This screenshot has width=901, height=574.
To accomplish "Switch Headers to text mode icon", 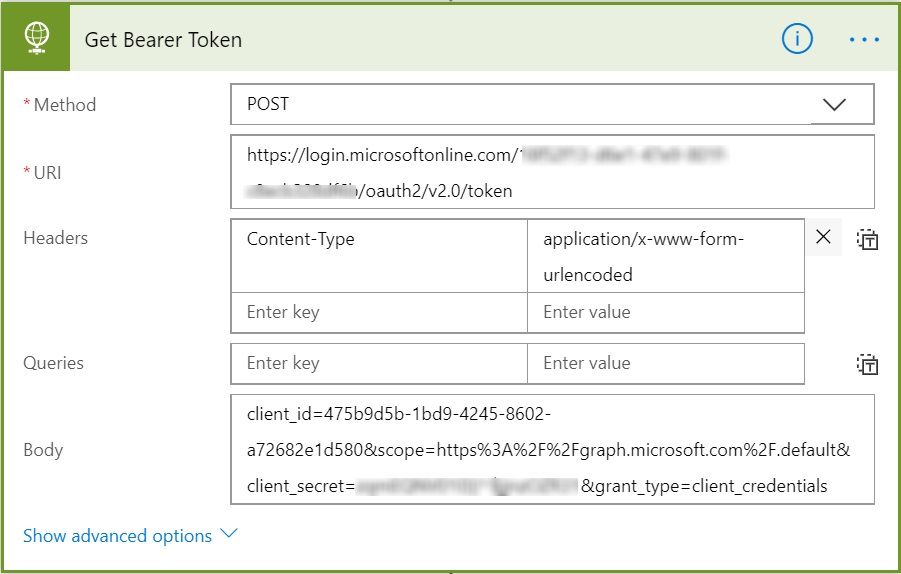I will 867,239.
